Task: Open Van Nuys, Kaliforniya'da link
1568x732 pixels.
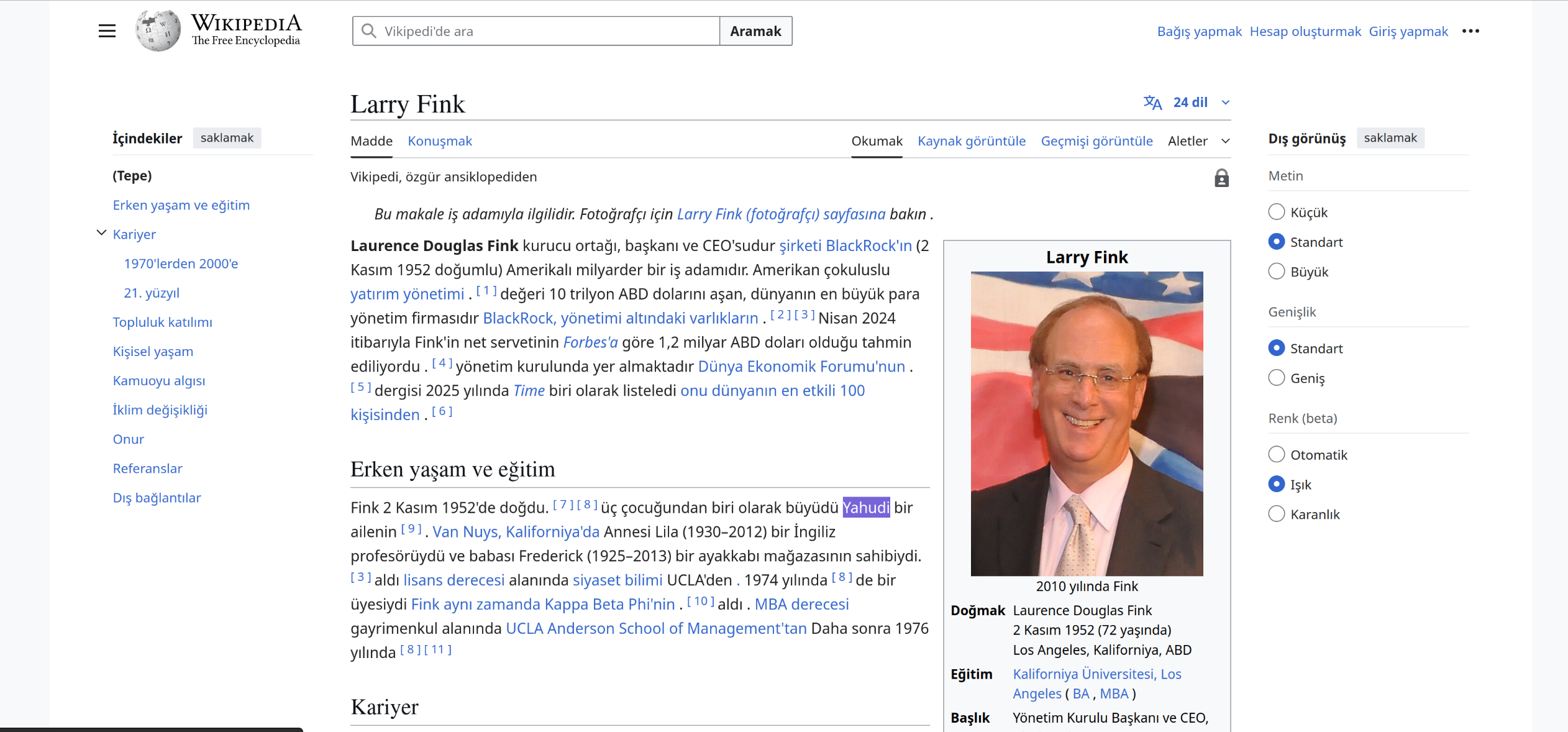Action: pyautogui.click(x=516, y=532)
